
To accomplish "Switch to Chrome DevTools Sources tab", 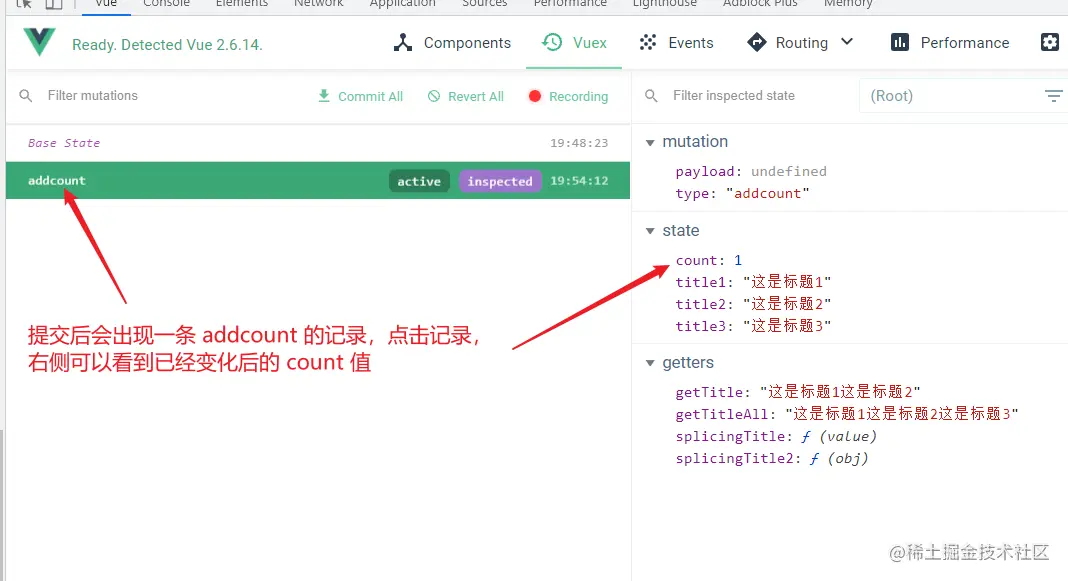I will click(485, 4).
